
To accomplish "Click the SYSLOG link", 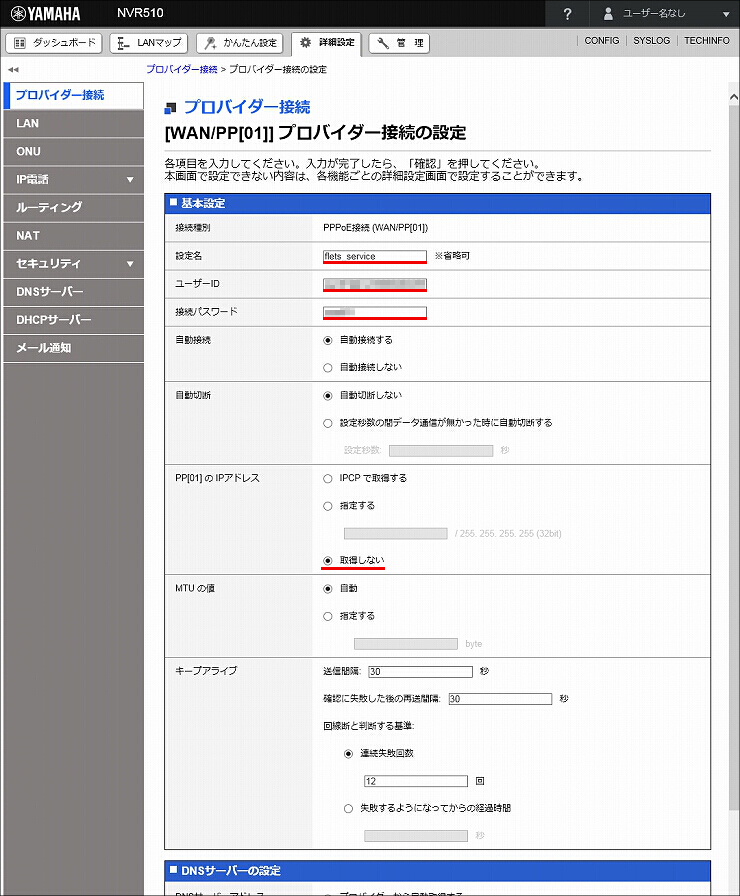I will click(x=651, y=41).
